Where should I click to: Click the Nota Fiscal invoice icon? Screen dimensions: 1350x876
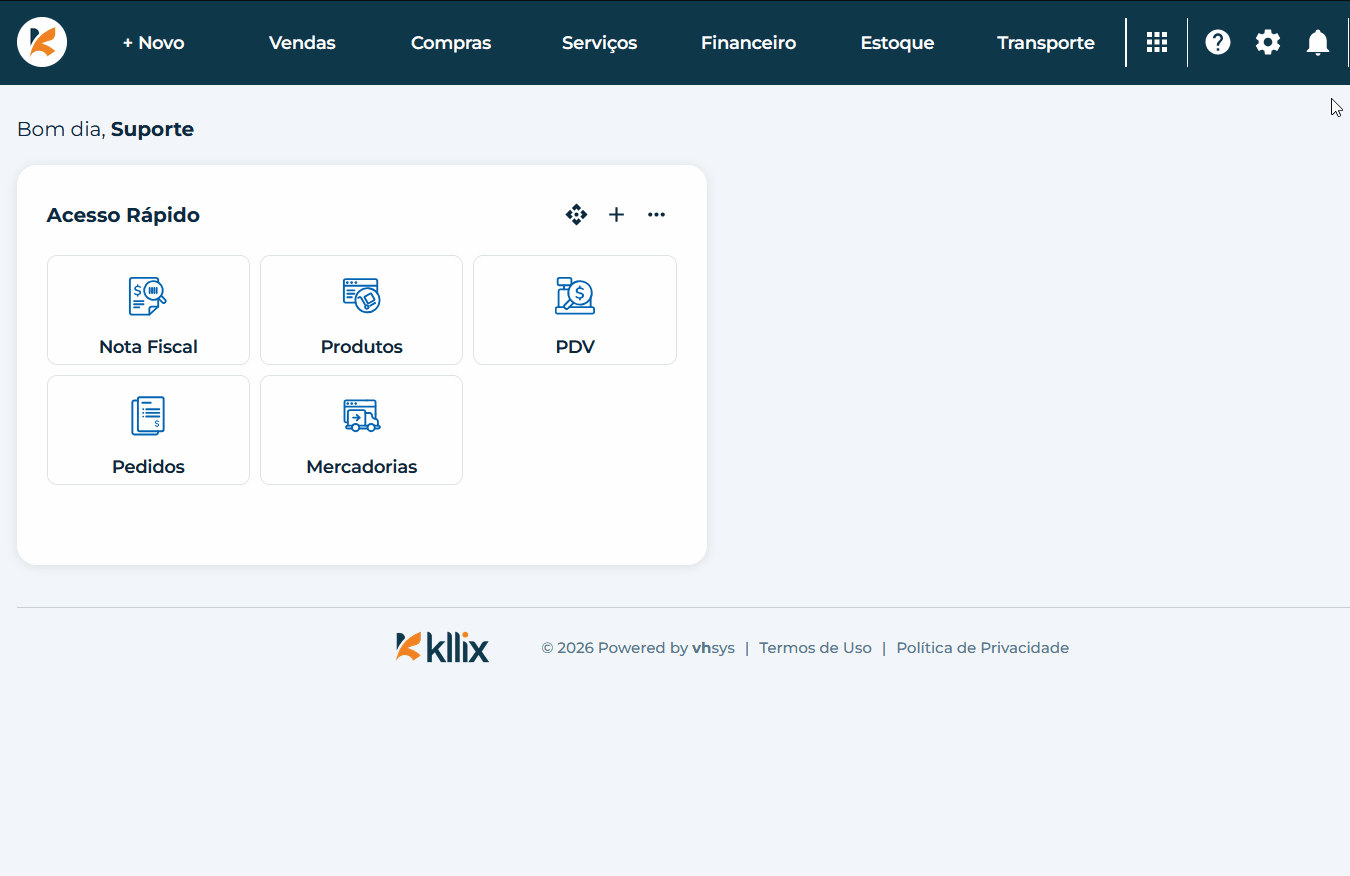[x=148, y=296]
